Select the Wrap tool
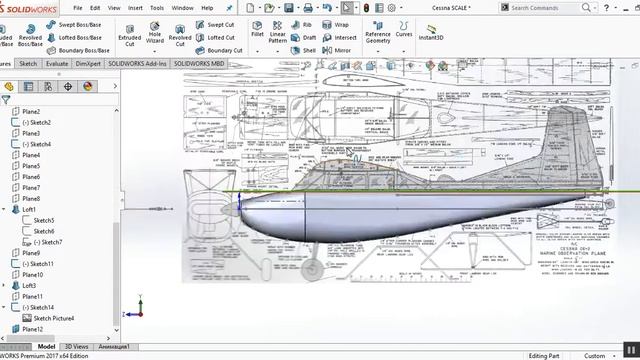Screen dimensions: 640x360 (x=336, y=25)
